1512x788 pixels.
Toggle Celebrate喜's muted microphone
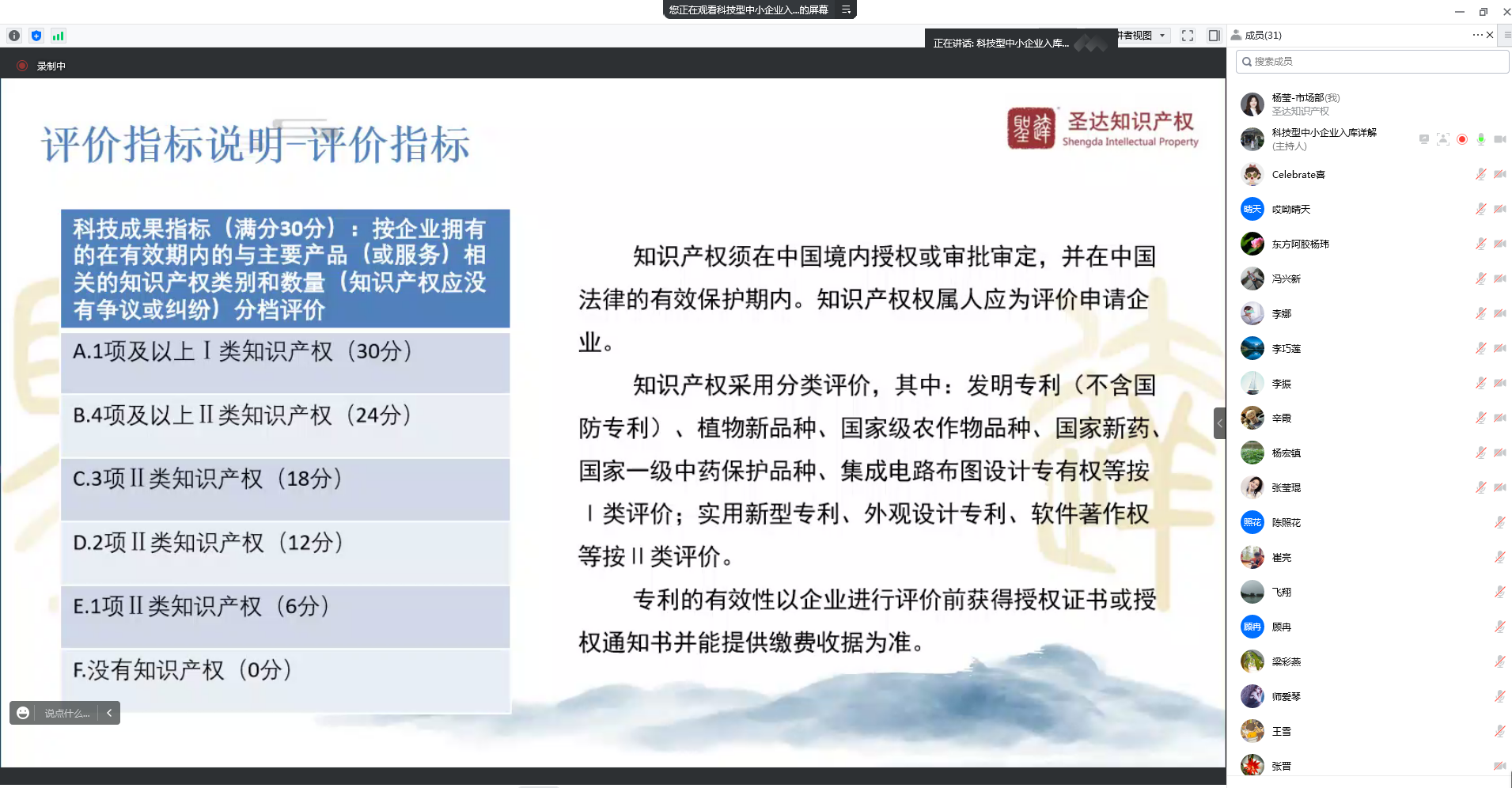coord(1480,174)
